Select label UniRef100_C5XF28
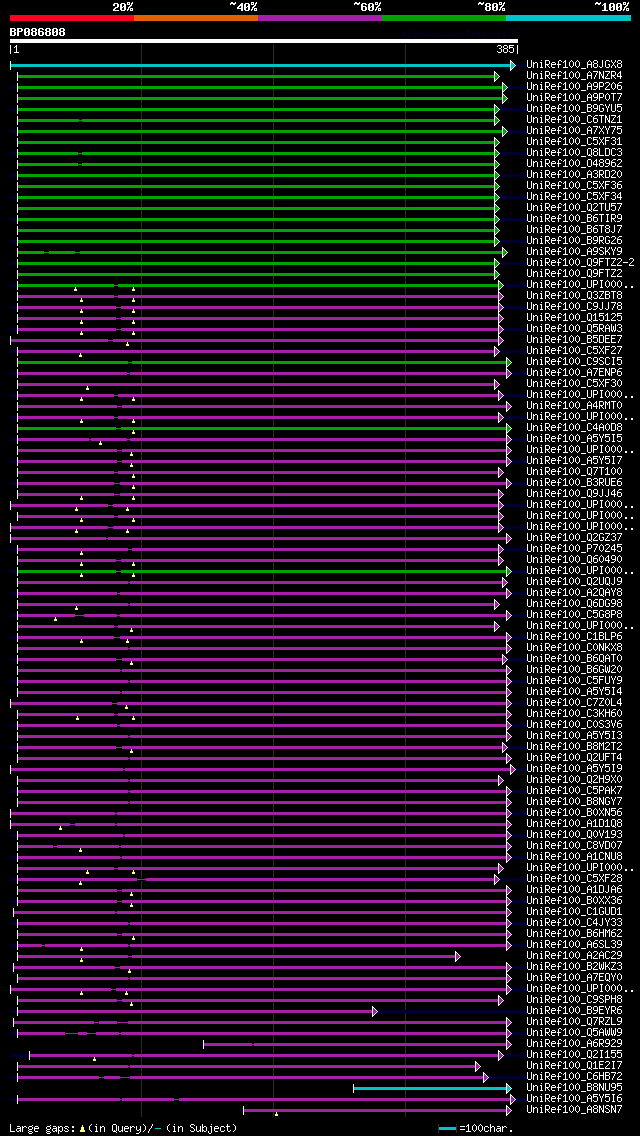Viewport: 640px width, 1136px height. click(574, 879)
